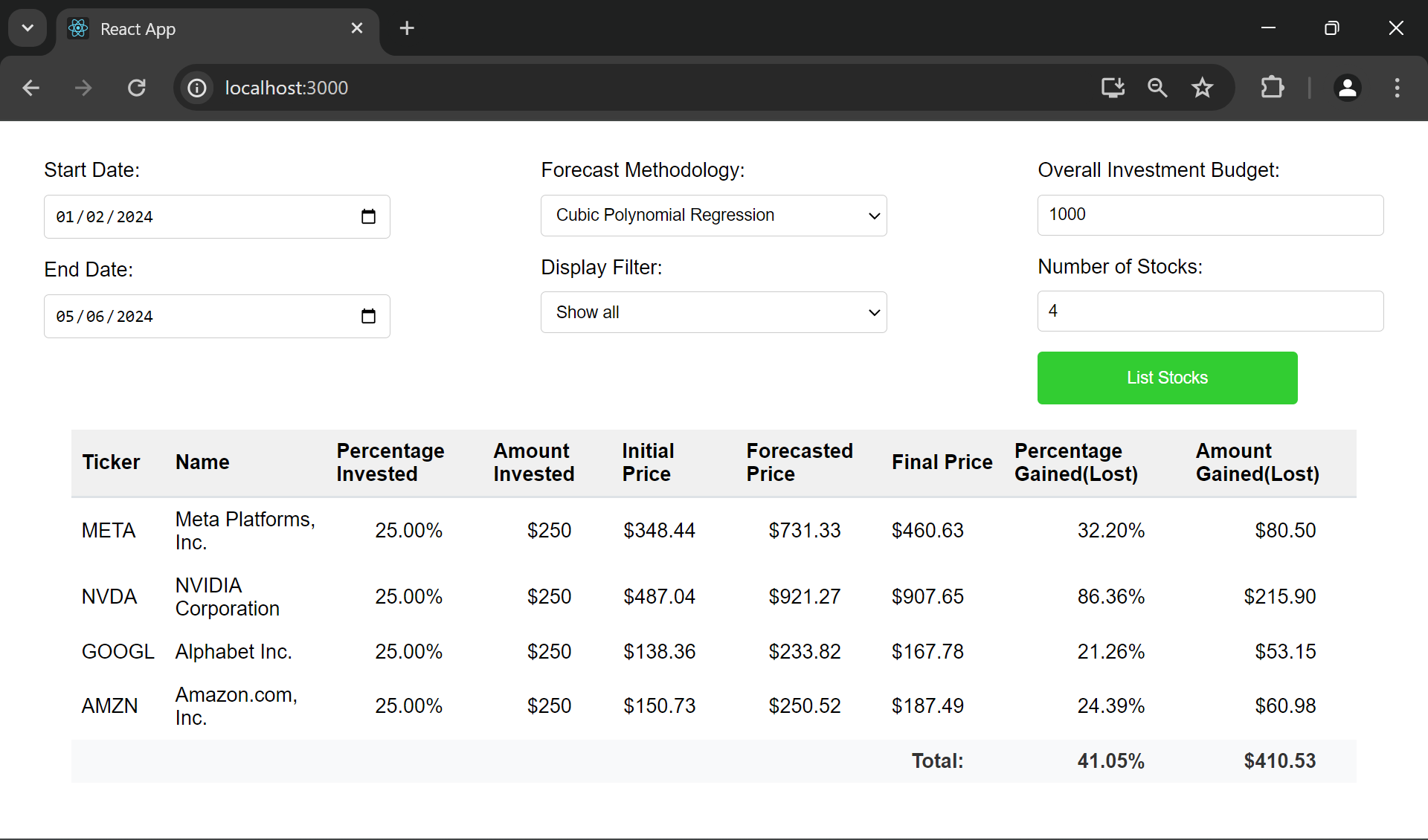
Task: Close the React App tab
Action: point(357,28)
